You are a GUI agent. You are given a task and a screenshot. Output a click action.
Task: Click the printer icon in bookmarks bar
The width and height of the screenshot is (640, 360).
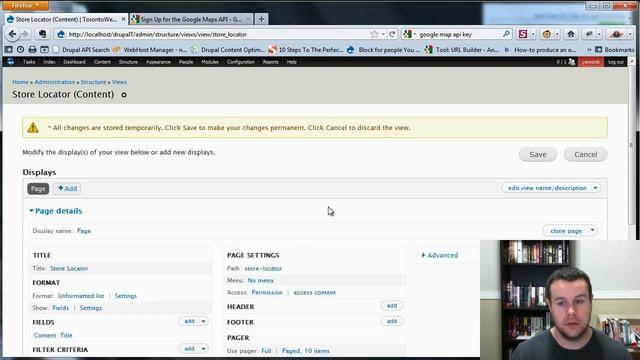point(32,49)
